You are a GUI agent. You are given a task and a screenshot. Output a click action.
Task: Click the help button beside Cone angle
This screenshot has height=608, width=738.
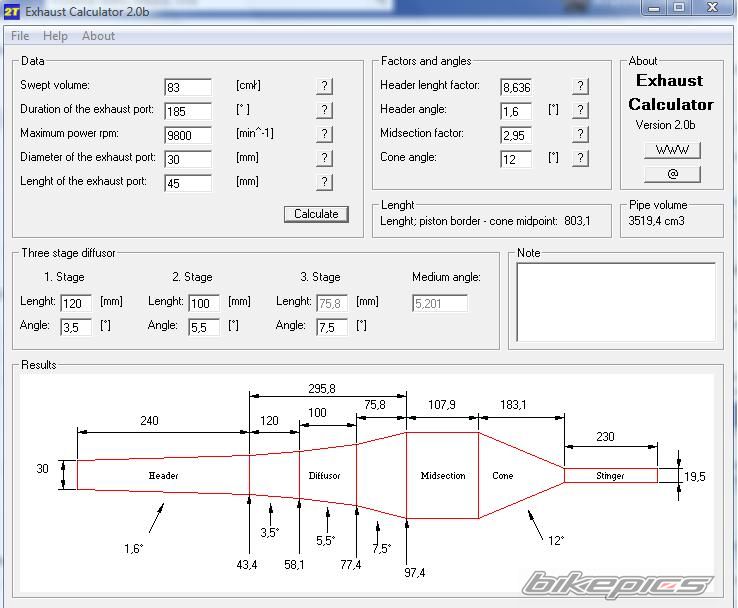[580, 158]
